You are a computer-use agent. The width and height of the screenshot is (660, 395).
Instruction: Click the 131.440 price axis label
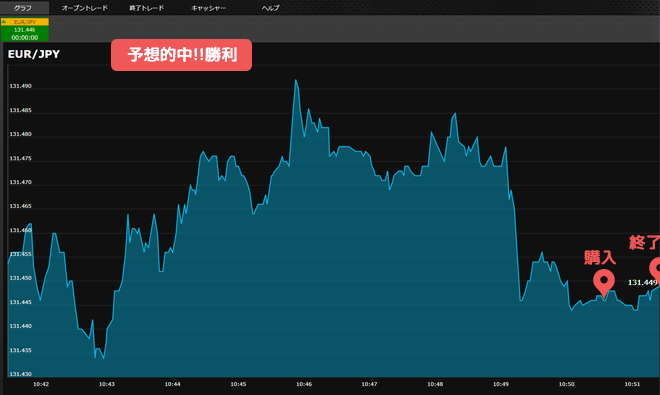pos(20,326)
